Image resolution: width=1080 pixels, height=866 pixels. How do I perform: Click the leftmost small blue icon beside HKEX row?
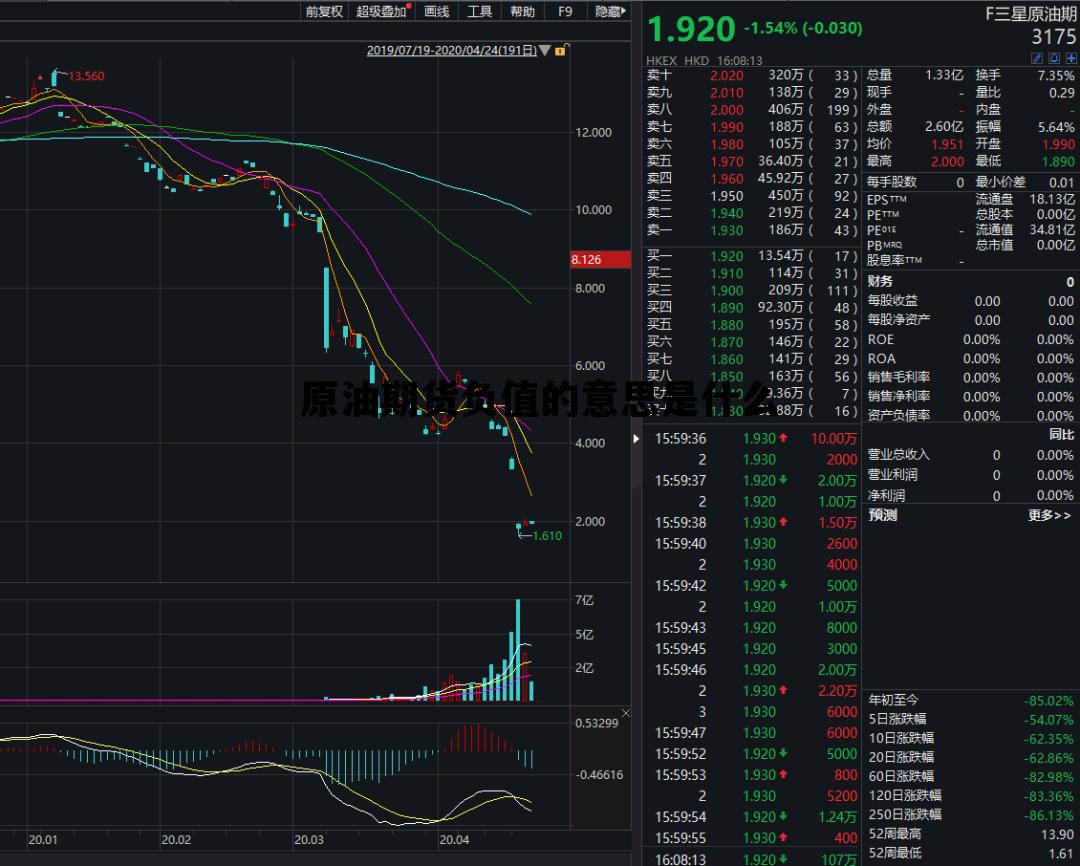tap(1037, 59)
